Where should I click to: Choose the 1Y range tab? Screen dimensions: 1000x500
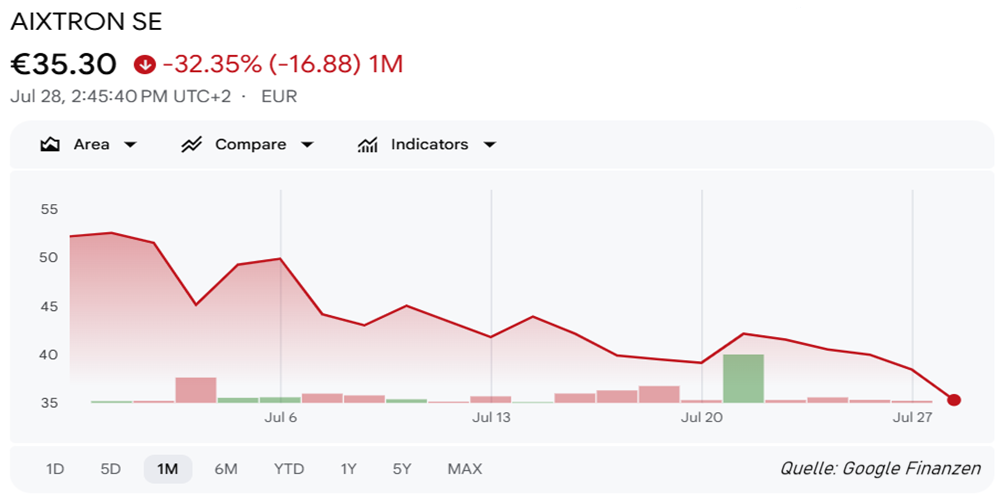point(348,469)
